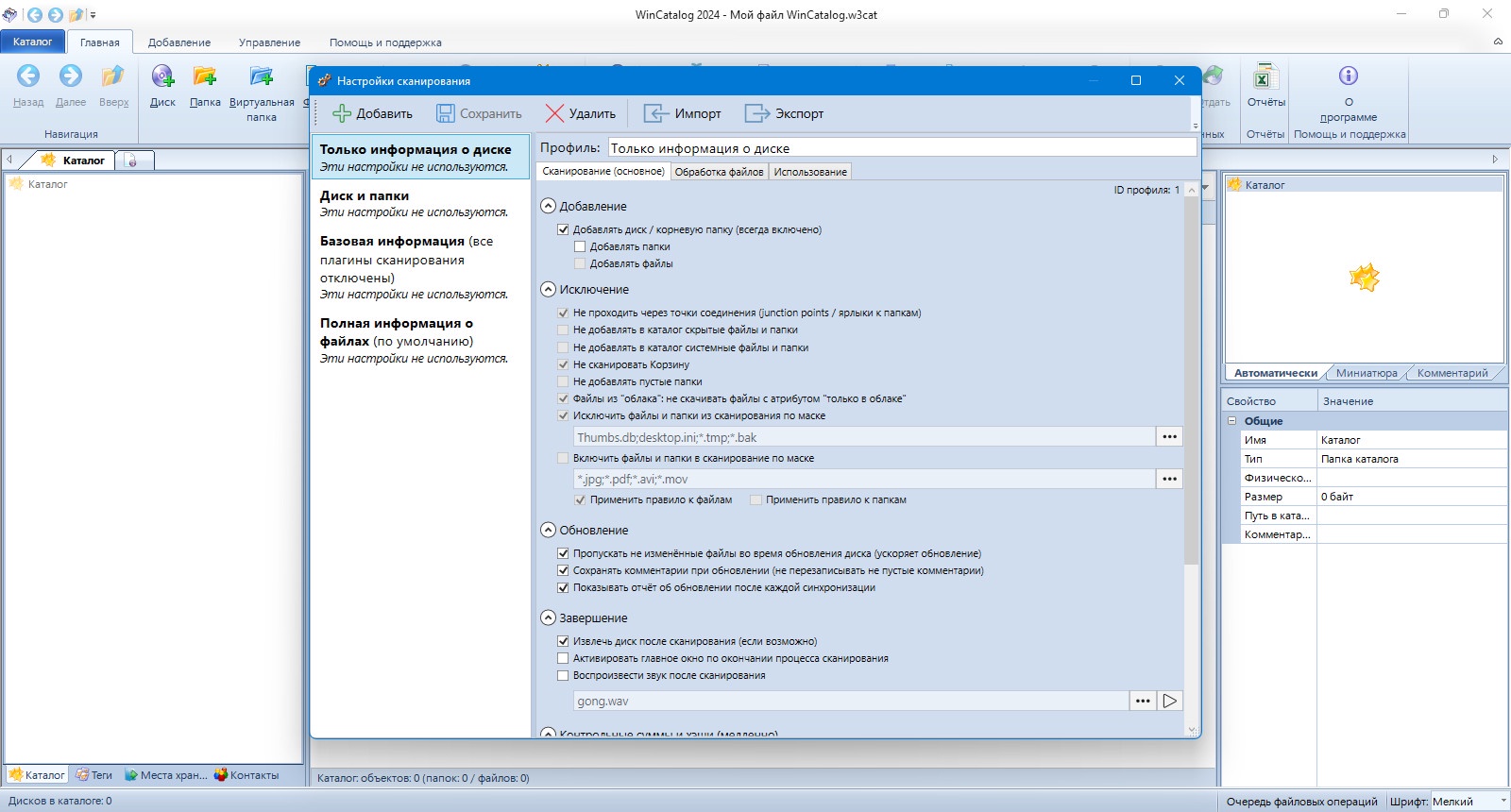The height and width of the screenshot is (812, 1511).
Task: Open Export scan settings
Action: (784, 113)
